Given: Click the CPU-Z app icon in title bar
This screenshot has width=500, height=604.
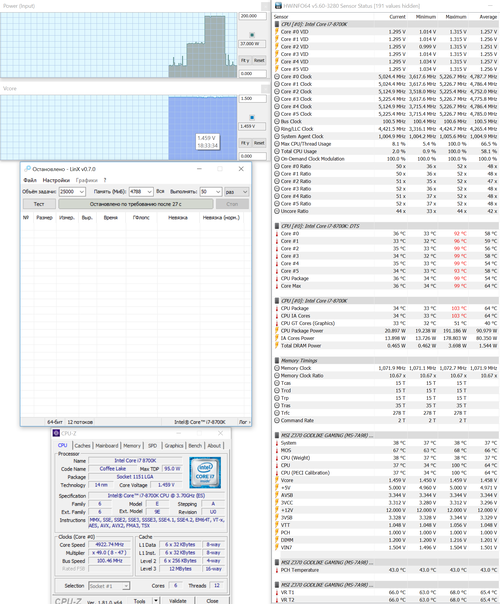Looking at the screenshot, I should tap(56, 433).
